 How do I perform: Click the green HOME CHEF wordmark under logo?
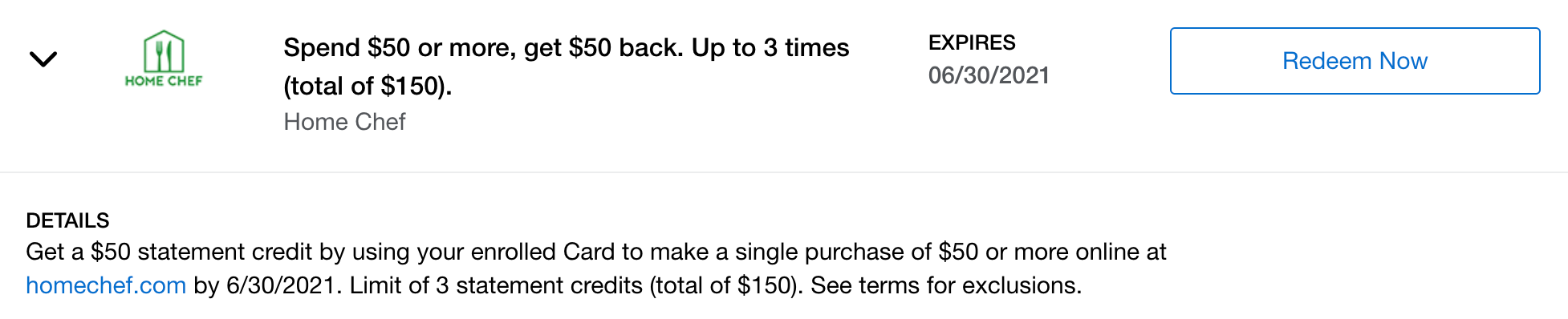click(164, 81)
